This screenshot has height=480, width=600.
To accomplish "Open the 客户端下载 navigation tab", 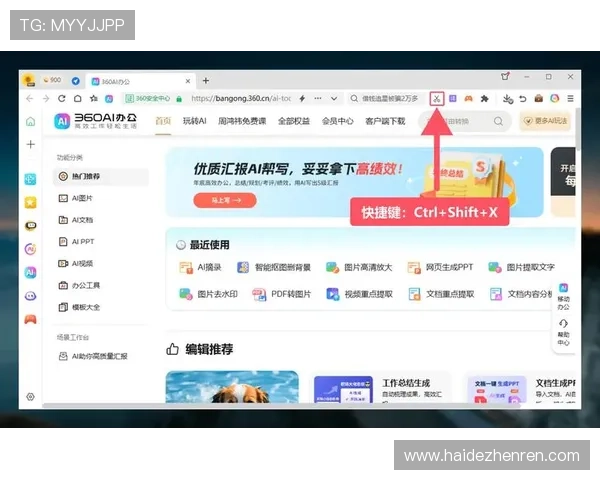I will (385, 121).
